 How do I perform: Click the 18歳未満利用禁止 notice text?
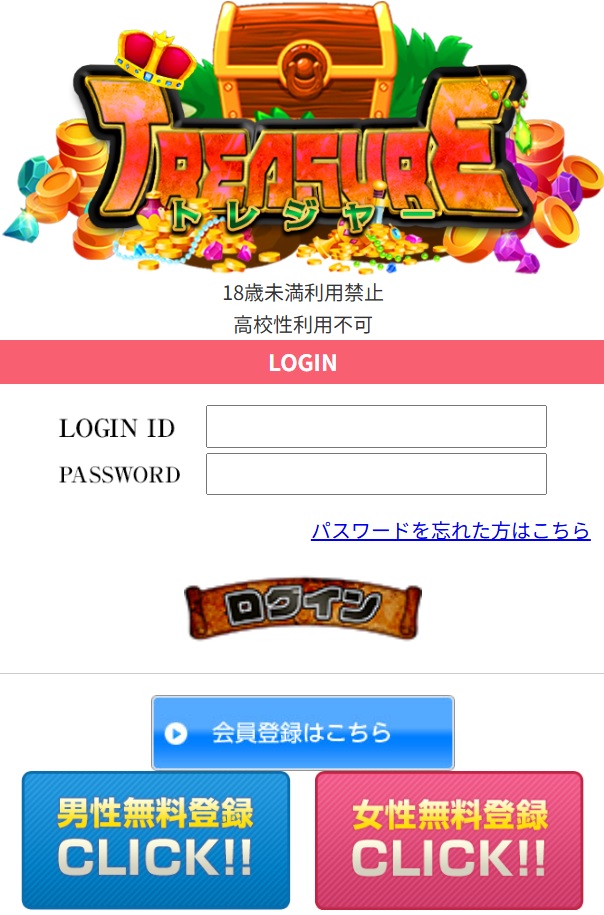click(x=302, y=292)
